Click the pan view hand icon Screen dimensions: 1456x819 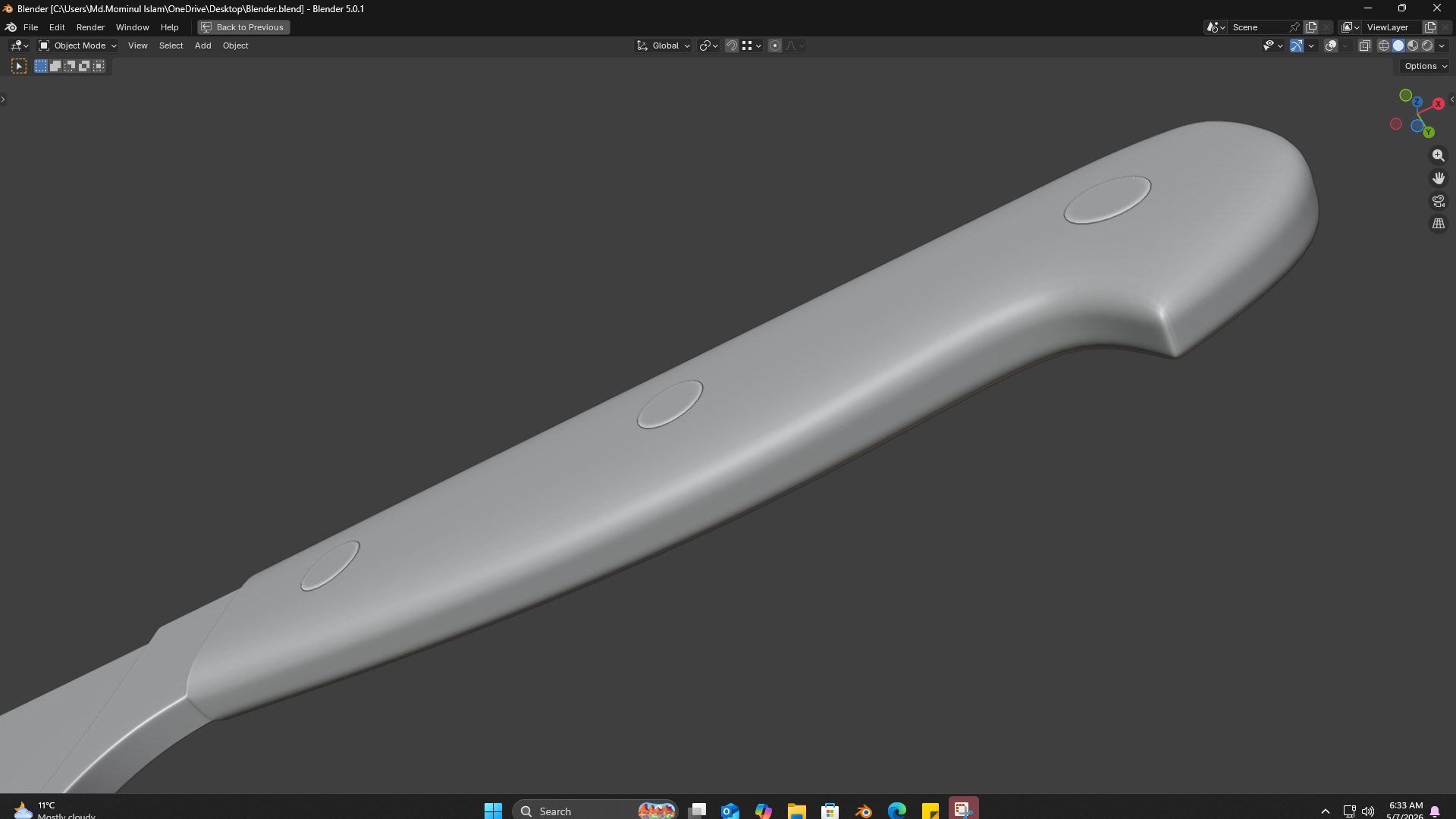[x=1438, y=178]
